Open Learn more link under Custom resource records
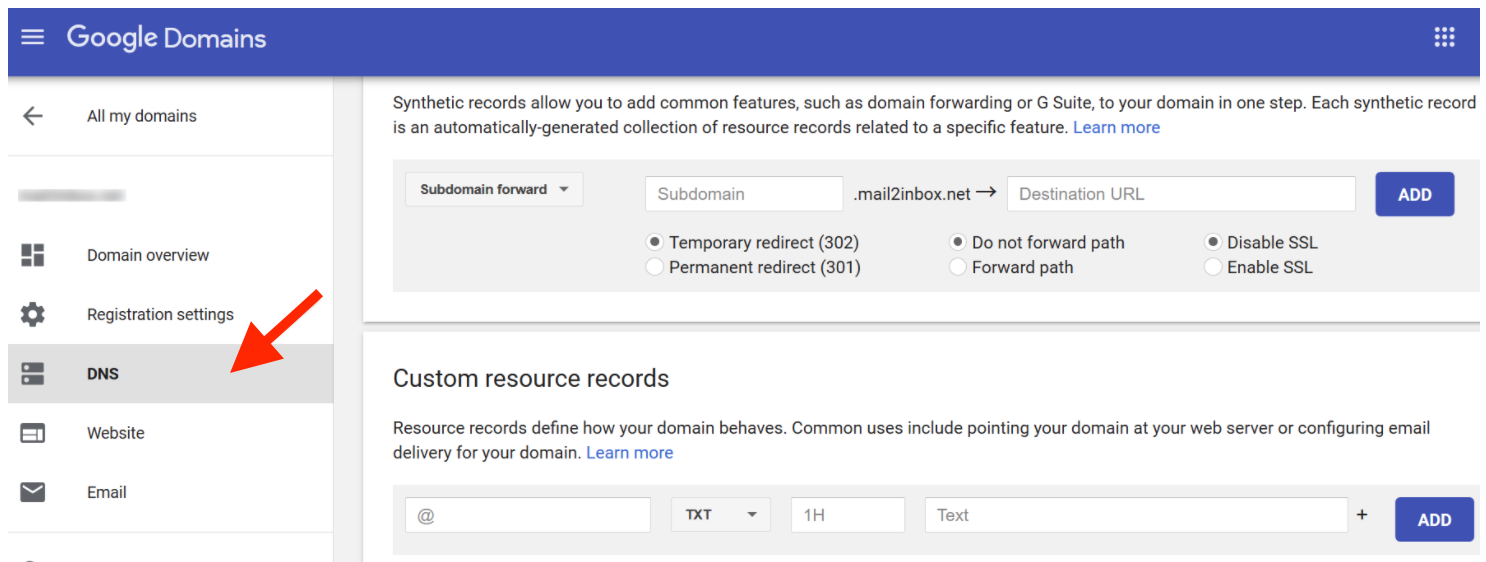 pos(629,452)
